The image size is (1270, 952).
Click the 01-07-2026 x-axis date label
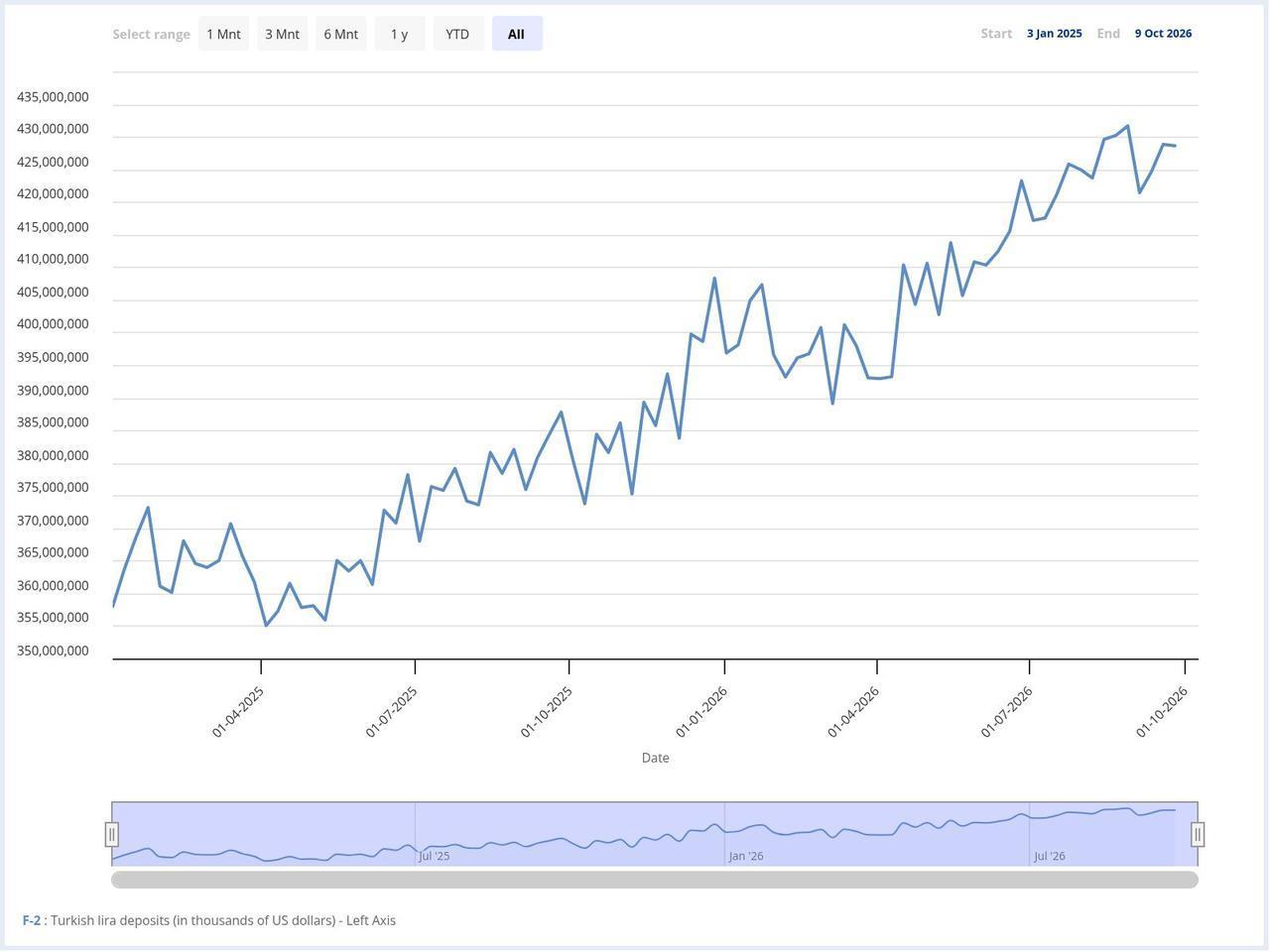click(x=1007, y=712)
